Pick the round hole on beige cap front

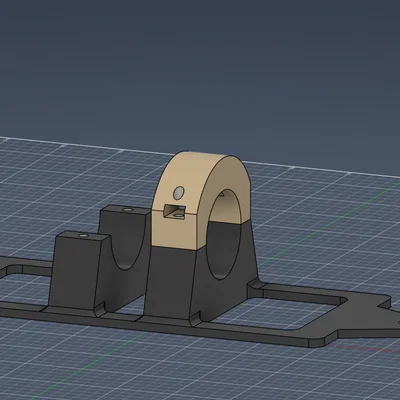pyautogui.click(x=179, y=192)
